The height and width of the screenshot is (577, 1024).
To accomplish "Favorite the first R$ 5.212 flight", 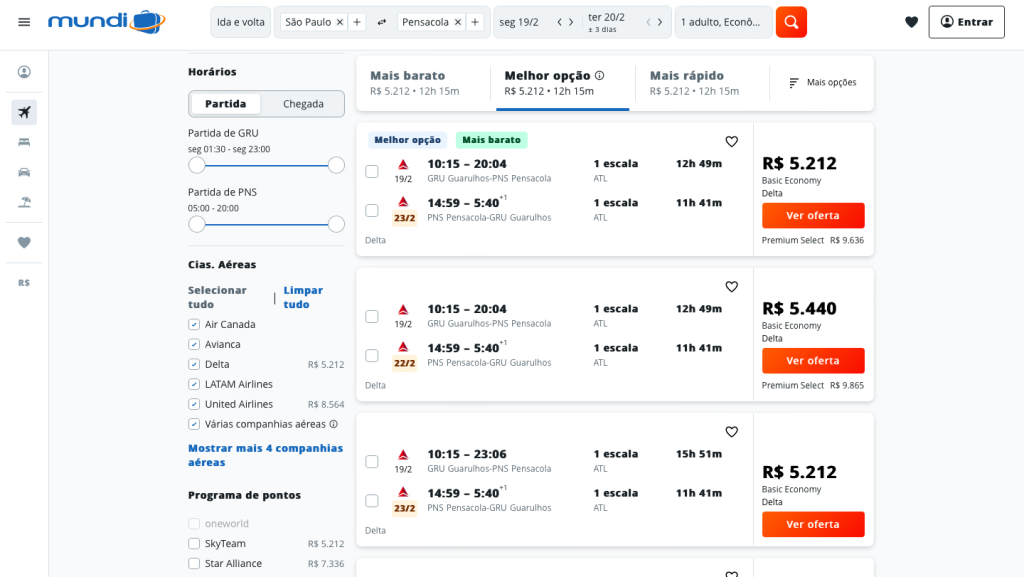I will (731, 142).
